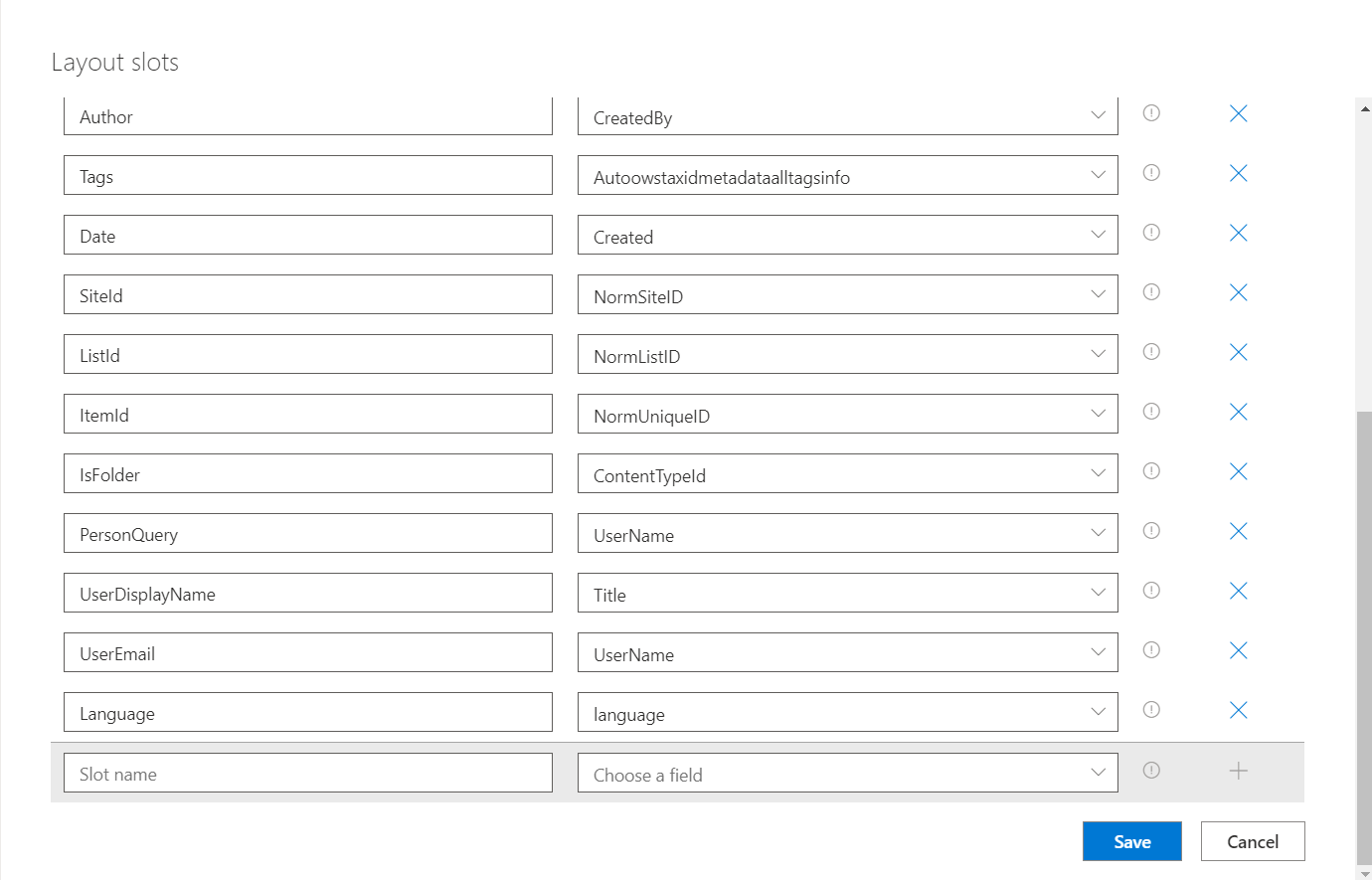The width and height of the screenshot is (1372, 881).
Task: Remove the Language slot mapping
Action: [x=1238, y=710]
